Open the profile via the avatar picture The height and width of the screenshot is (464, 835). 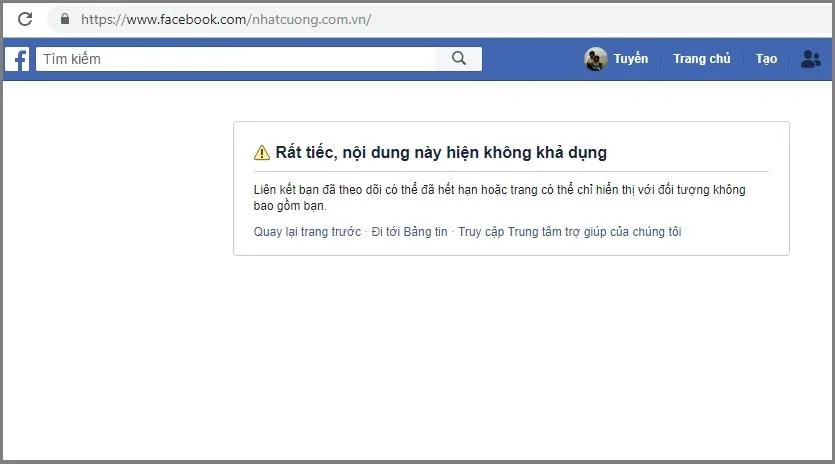[x=596, y=59]
